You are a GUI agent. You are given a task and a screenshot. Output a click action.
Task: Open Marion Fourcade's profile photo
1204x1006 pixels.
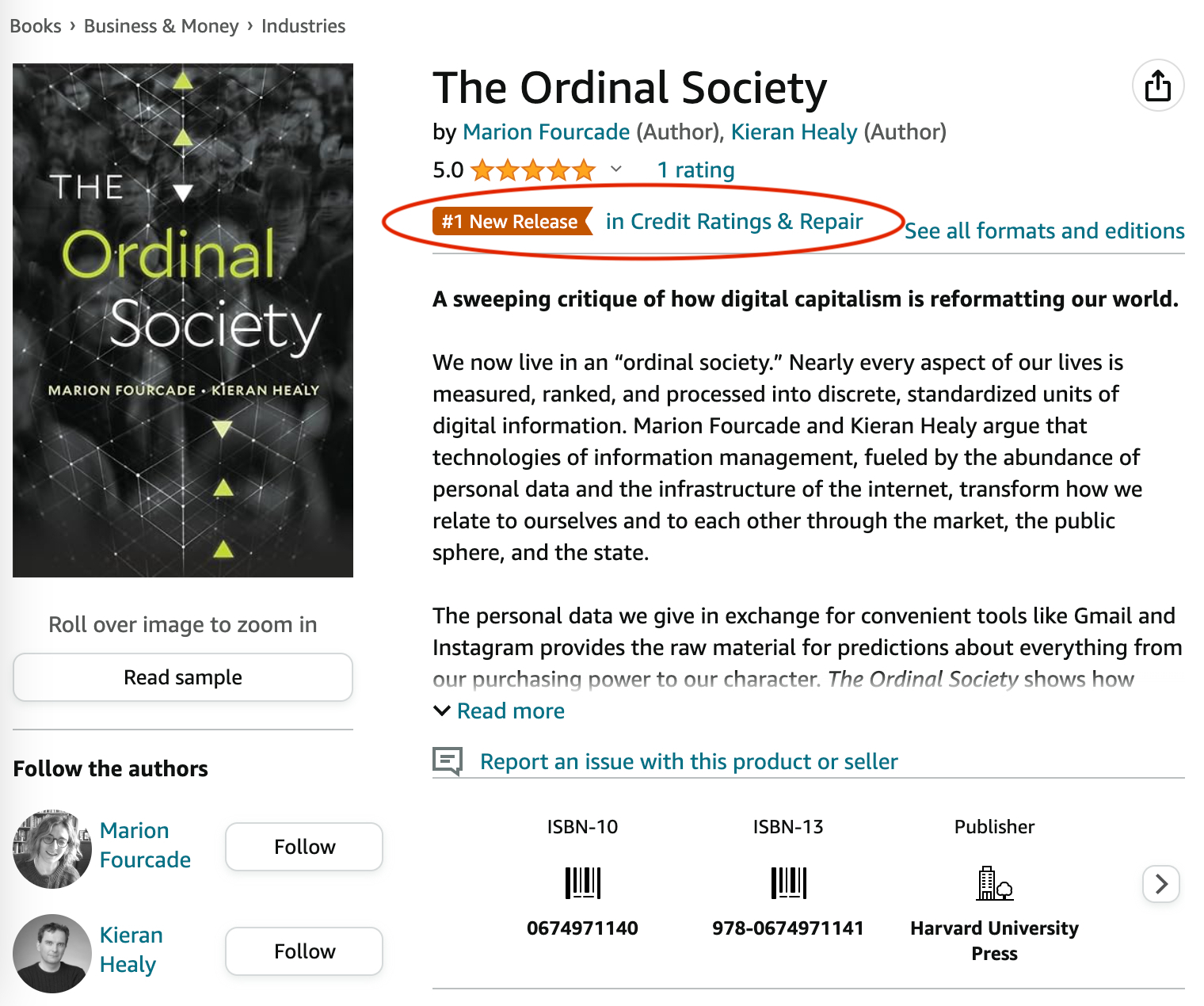coord(52,848)
